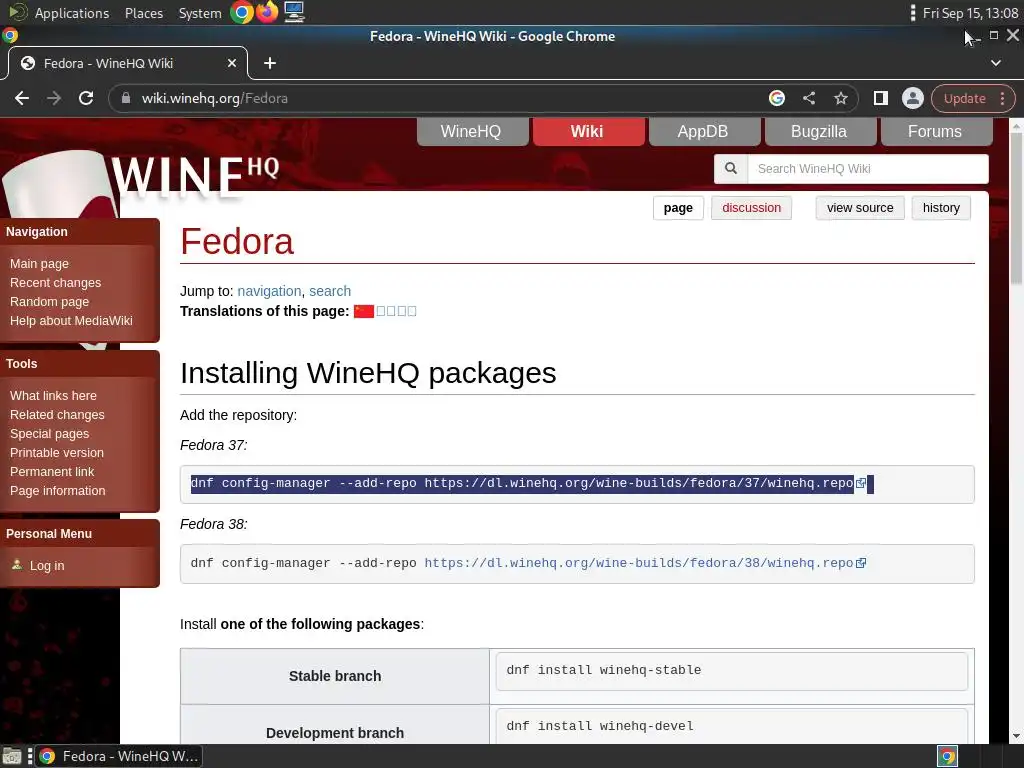Viewport: 1024px width, 768px height.
Task: Open the top panel three-dot menu
Action: (912, 12)
